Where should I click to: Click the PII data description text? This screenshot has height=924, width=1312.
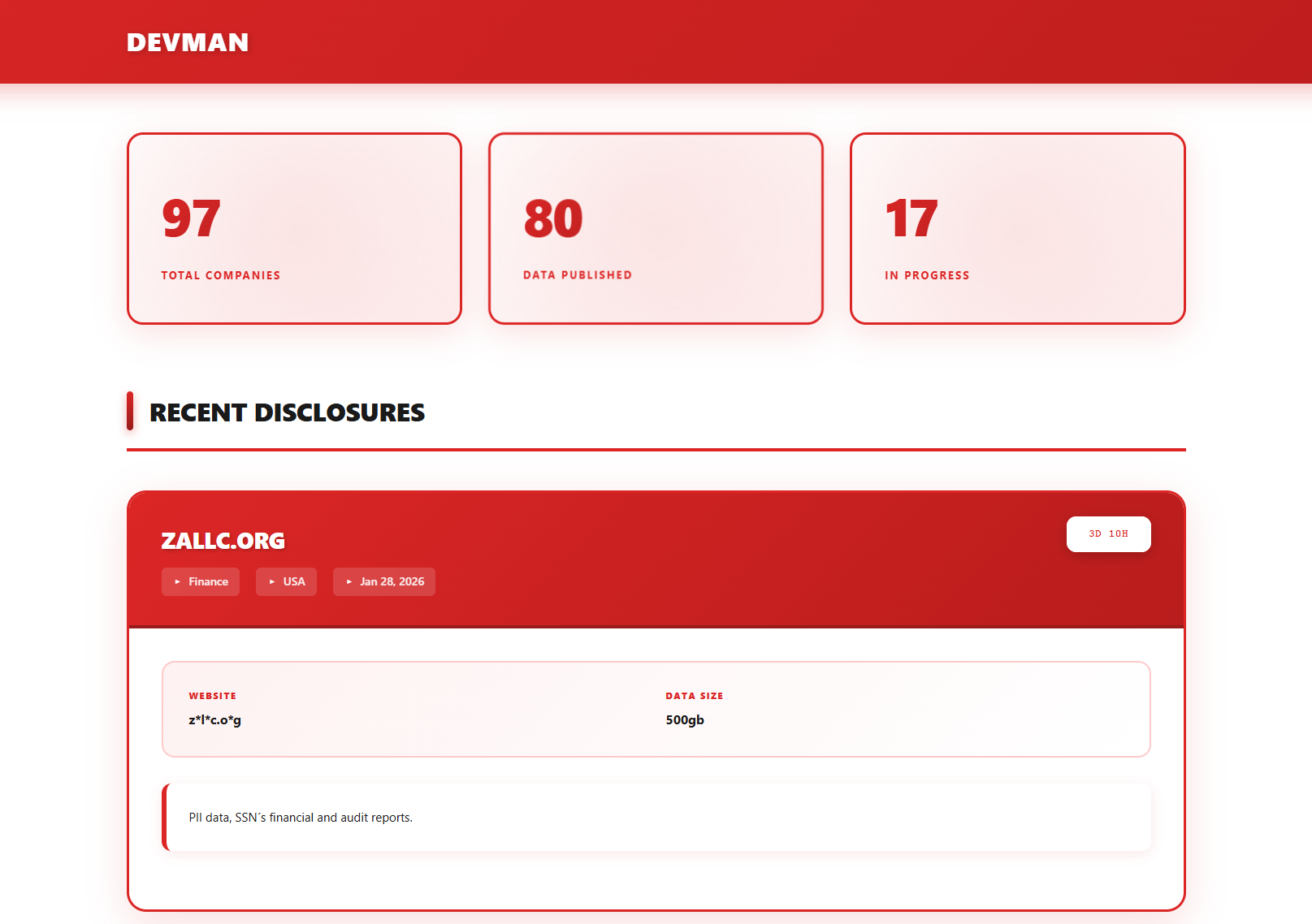pos(301,818)
